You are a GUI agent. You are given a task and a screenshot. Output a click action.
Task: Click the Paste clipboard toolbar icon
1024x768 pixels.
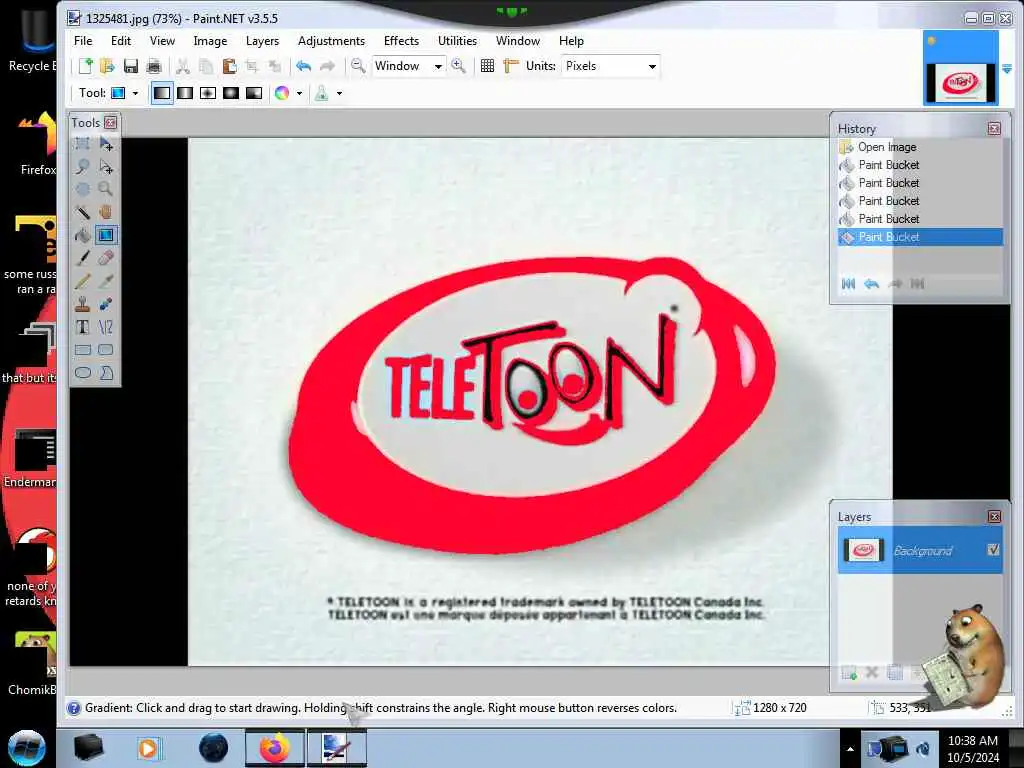coord(229,66)
